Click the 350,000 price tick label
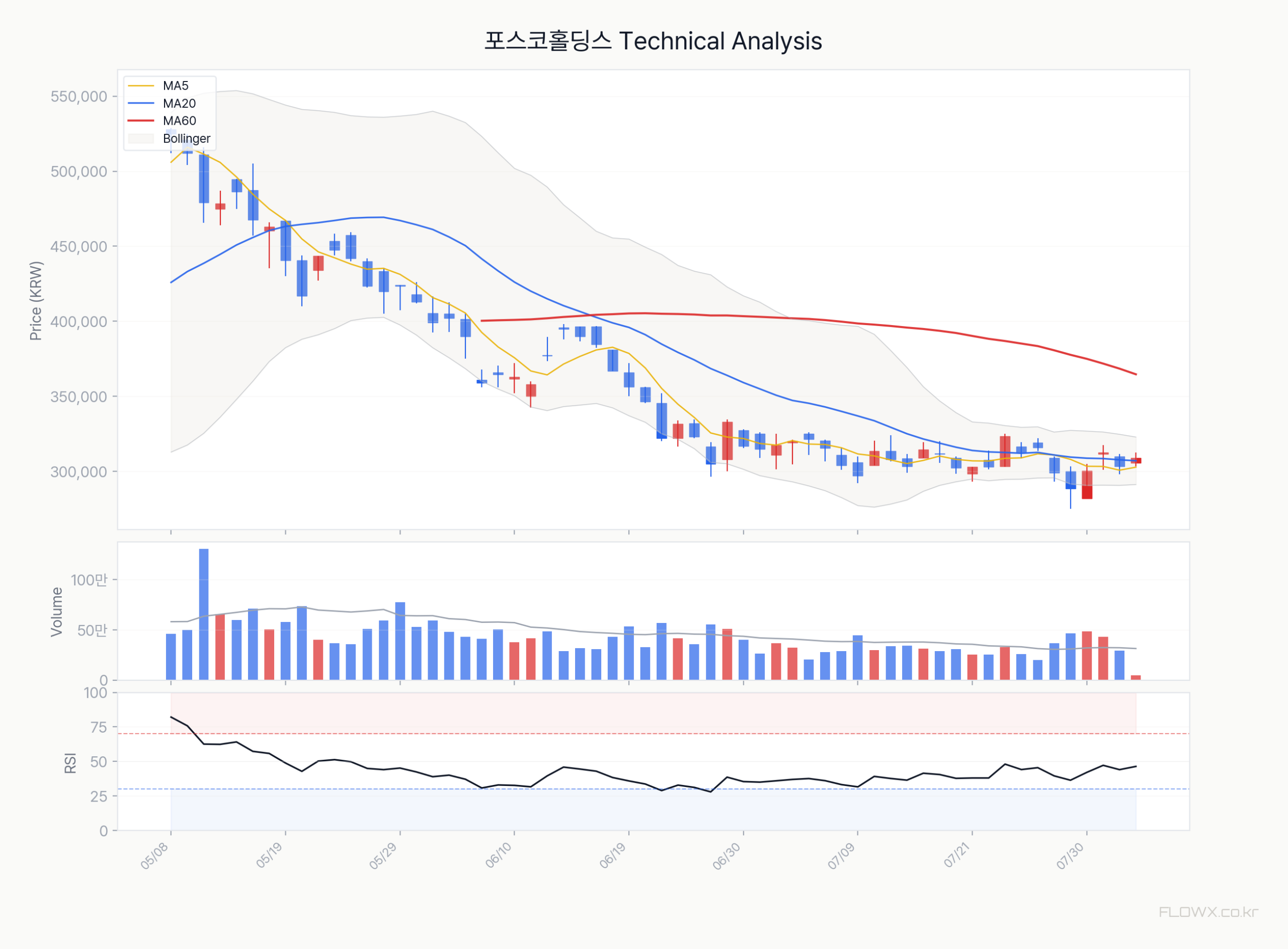The width and height of the screenshot is (1288, 949). [78, 397]
